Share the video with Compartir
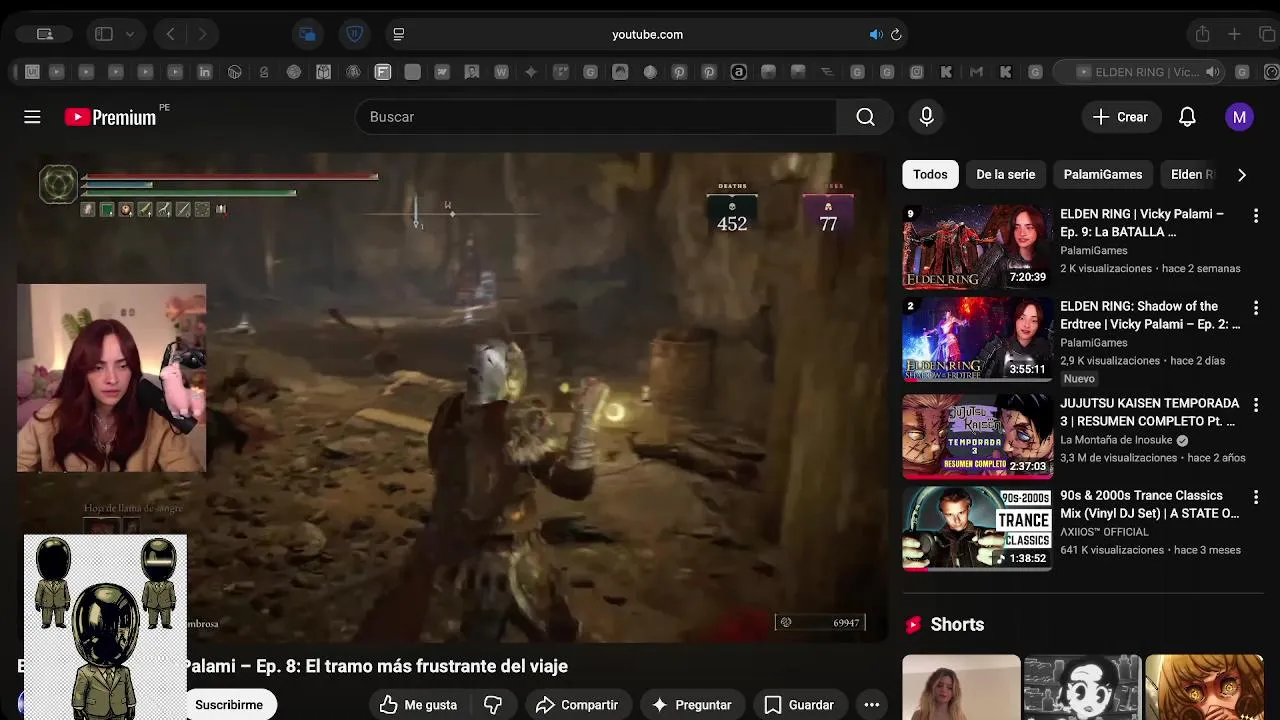 pyautogui.click(x=577, y=705)
